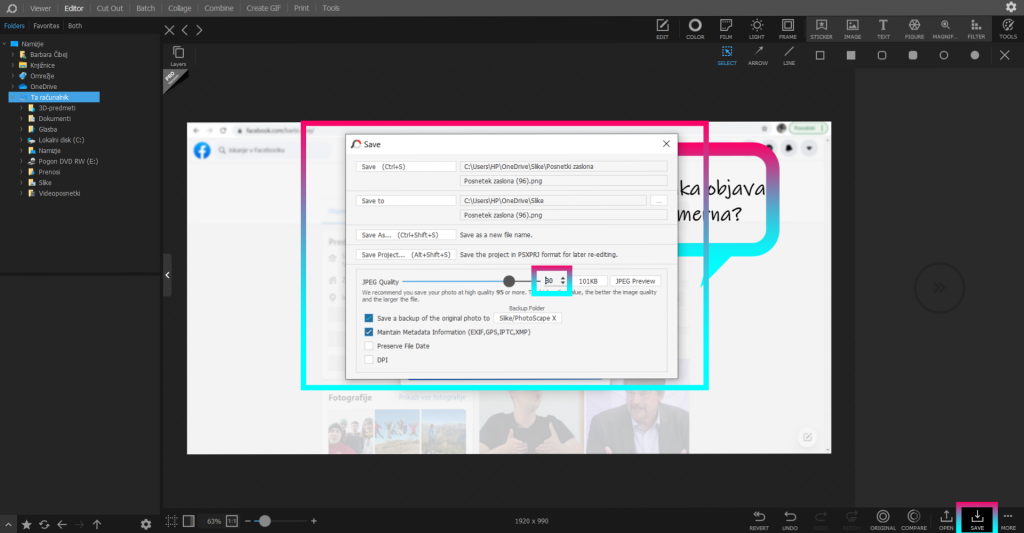1024x533 pixels.
Task: Pick the Arrow drawing tool
Action: tap(758, 56)
